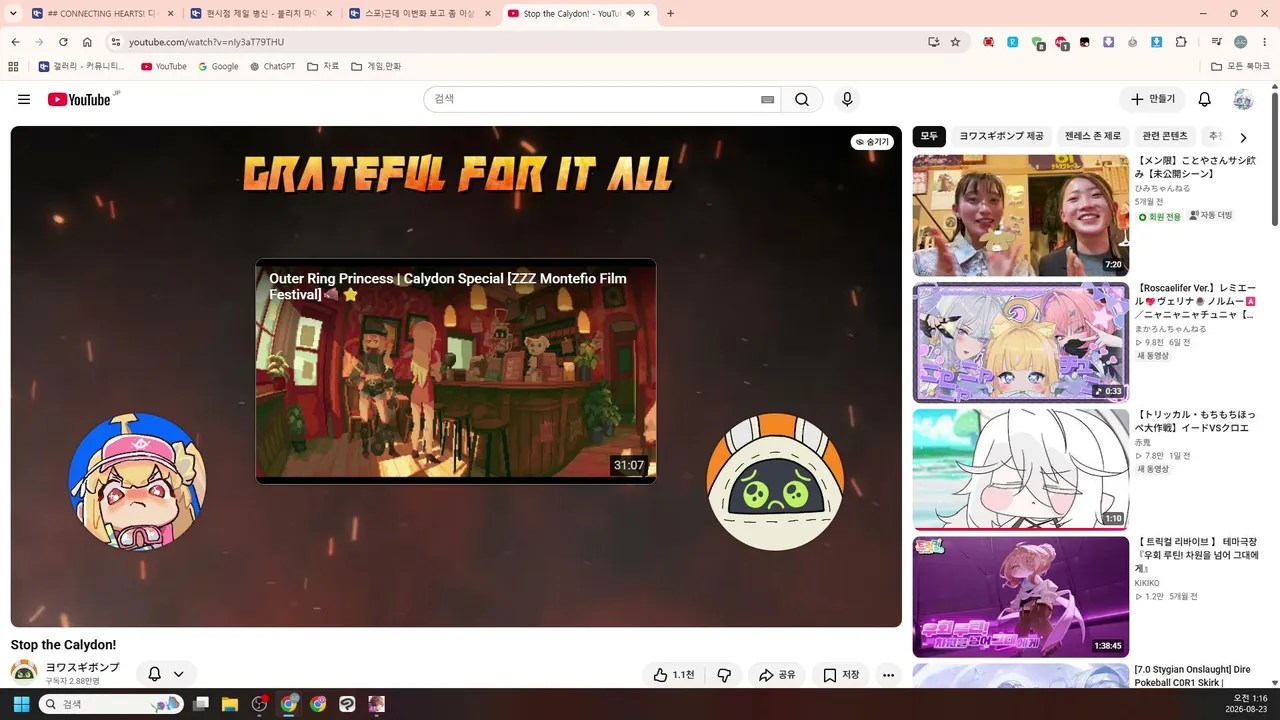Screen dimensions: 1280x720
Task: Expand the 게임,만화 bookmarks folder
Action: point(376,67)
